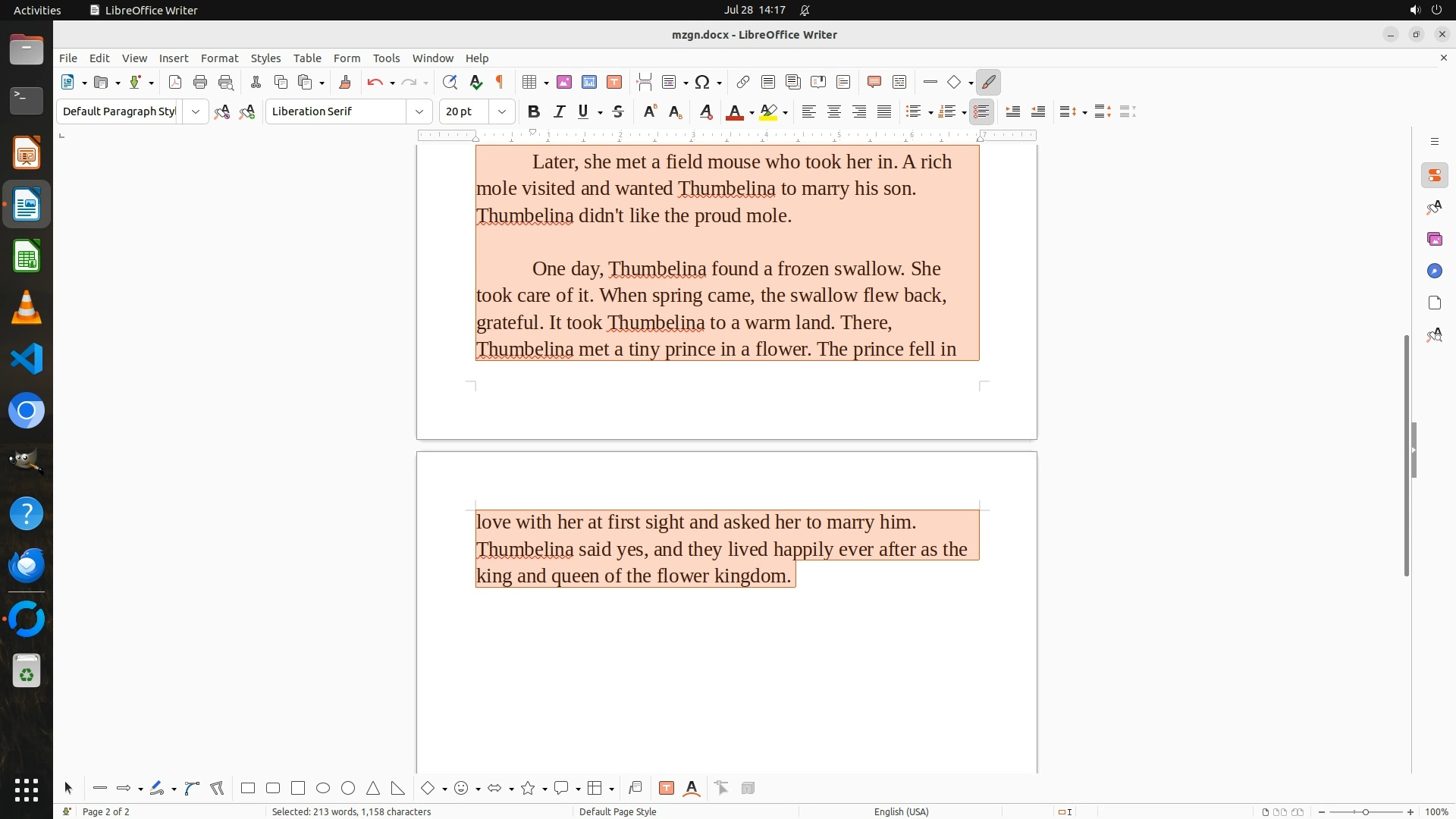This screenshot has height=819, width=1456.
Task: Open the Format menu
Action: 219,58
